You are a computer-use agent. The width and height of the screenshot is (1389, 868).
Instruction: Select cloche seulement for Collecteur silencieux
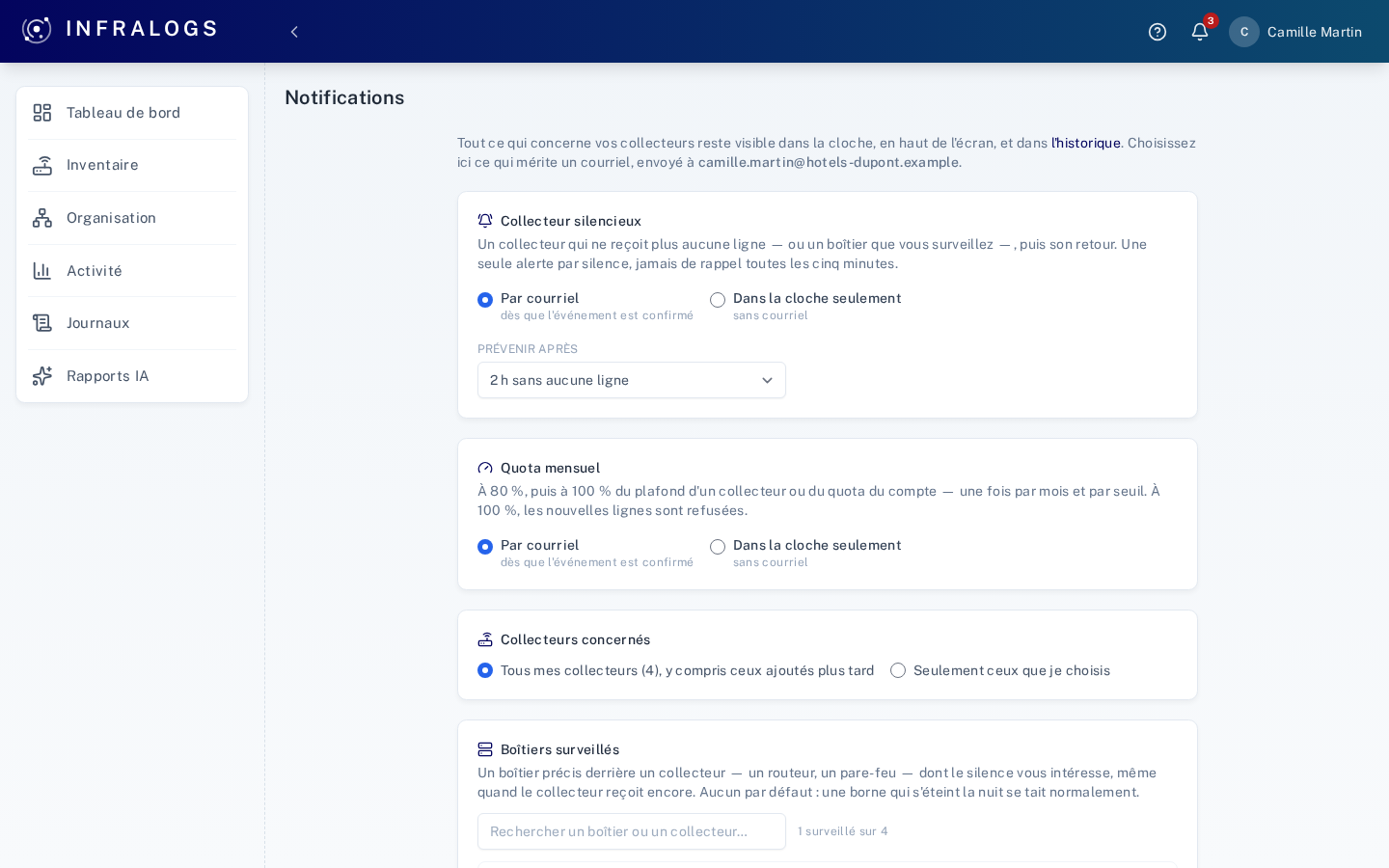(x=718, y=300)
